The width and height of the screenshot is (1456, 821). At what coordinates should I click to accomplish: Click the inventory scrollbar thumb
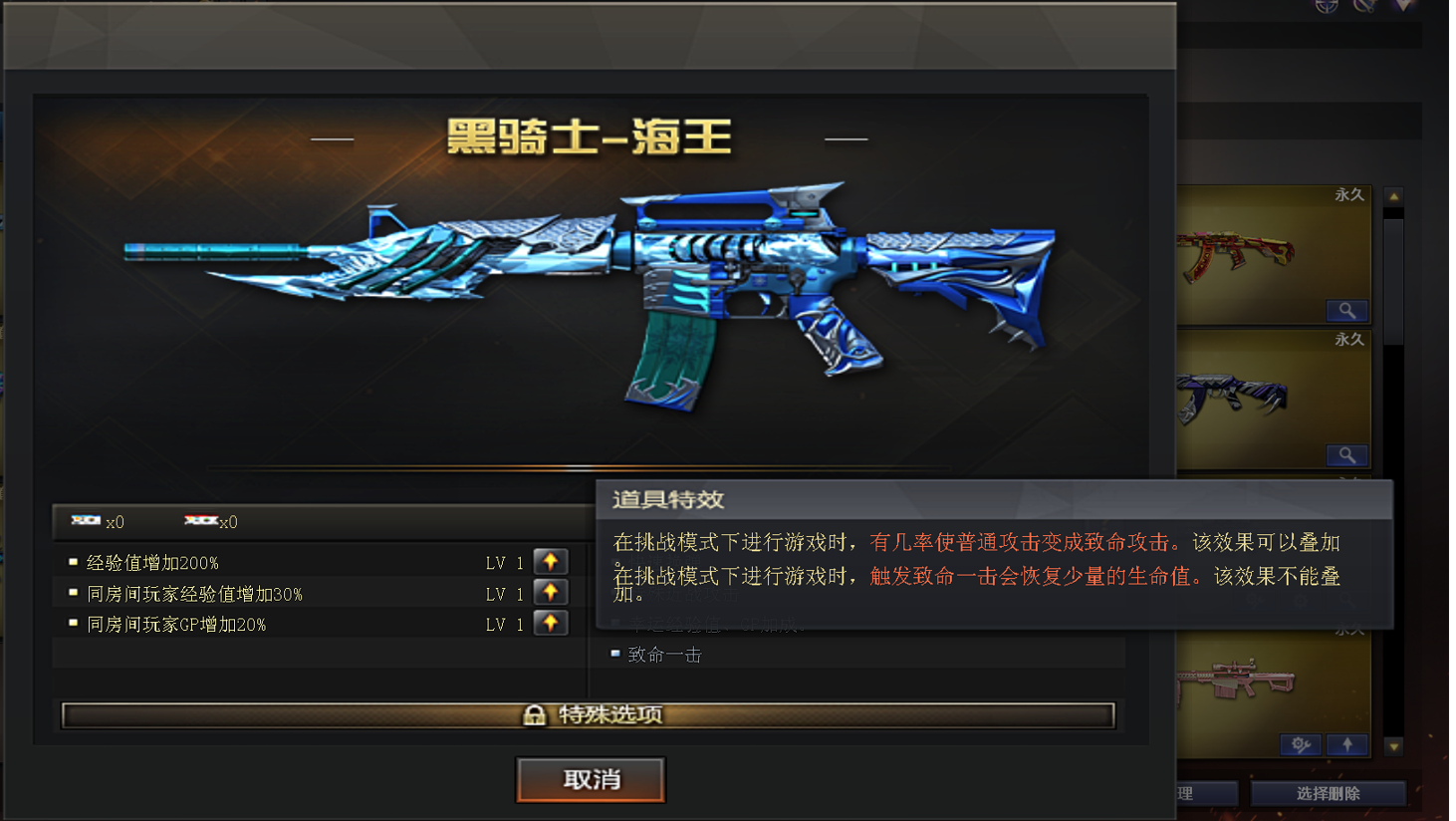click(1394, 281)
